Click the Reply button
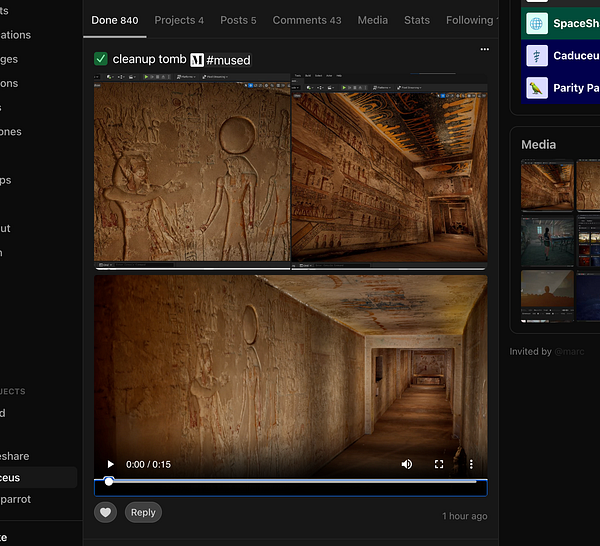The image size is (600, 546). click(143, 512)
